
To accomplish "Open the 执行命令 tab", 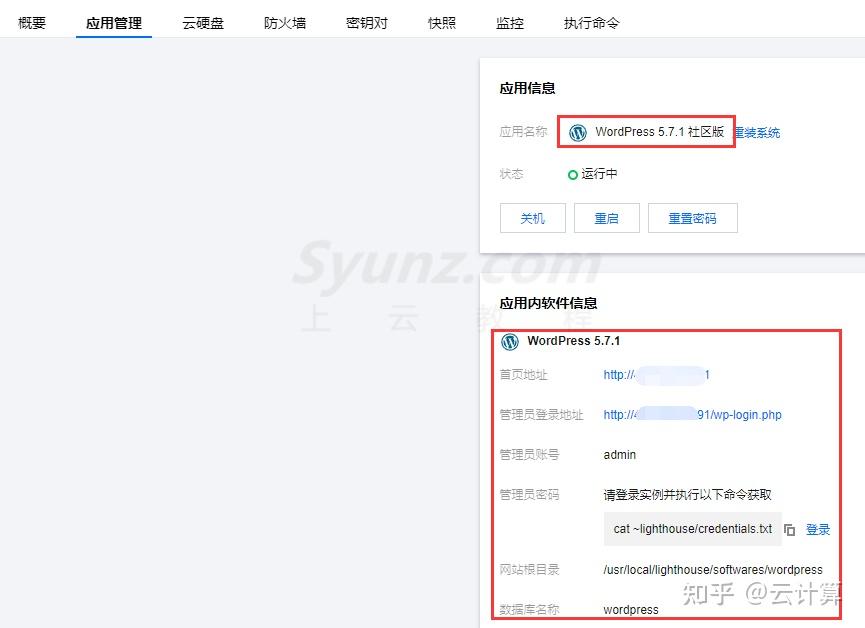I will click(591, 23).
